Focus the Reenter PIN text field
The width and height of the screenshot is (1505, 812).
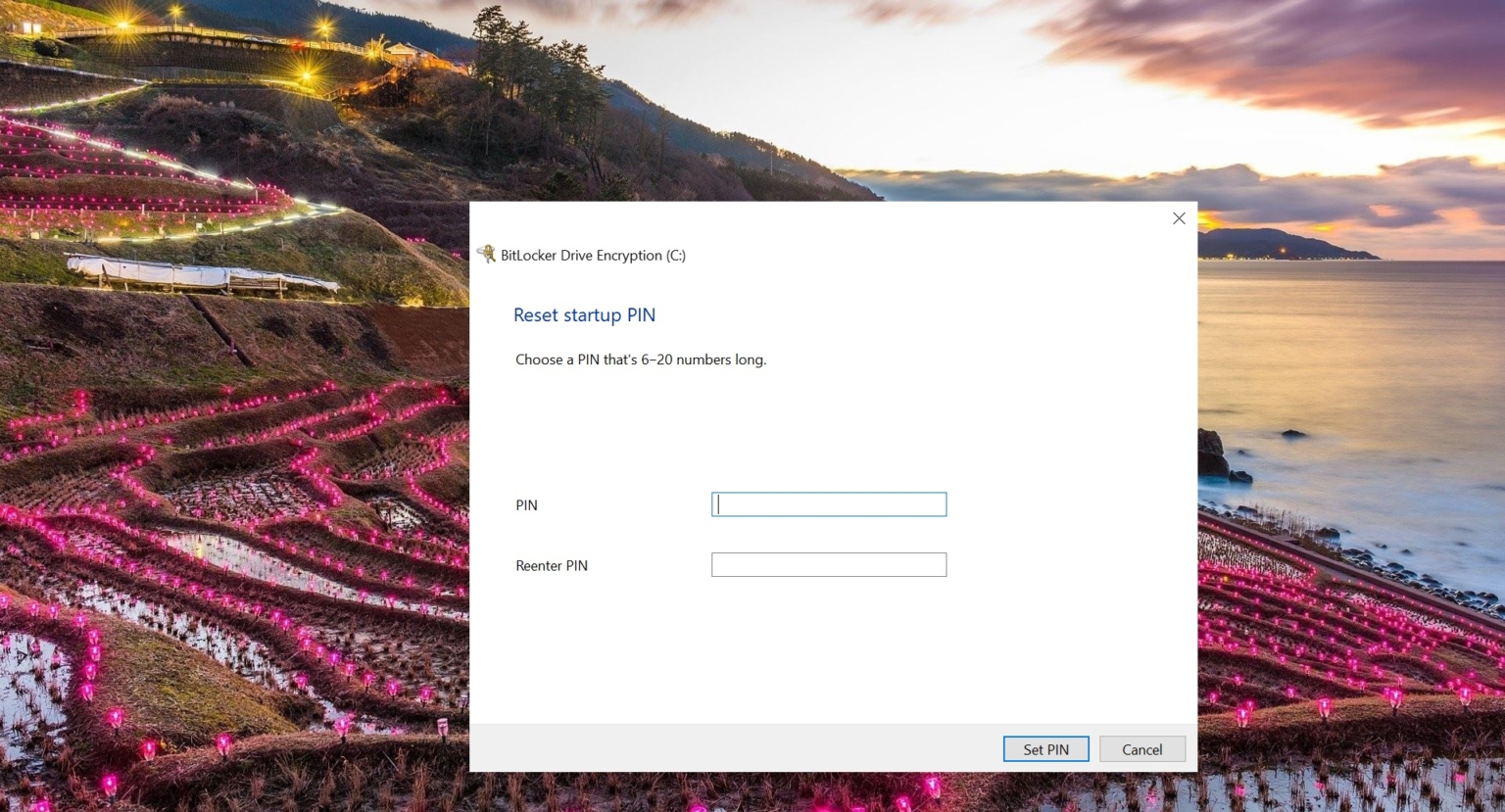[828, 564]
